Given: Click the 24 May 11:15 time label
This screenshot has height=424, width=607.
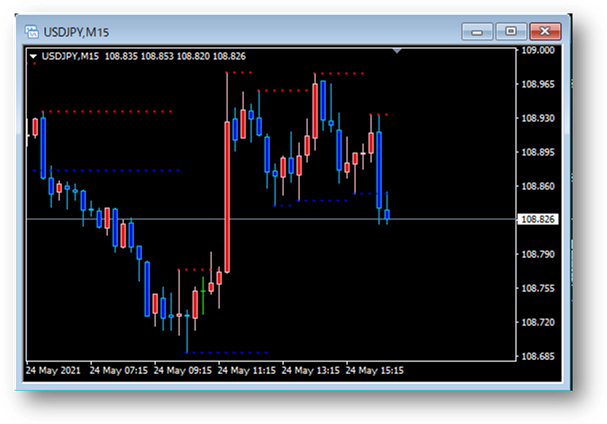Looking at the screenshot, I should (x=247, y=371).
